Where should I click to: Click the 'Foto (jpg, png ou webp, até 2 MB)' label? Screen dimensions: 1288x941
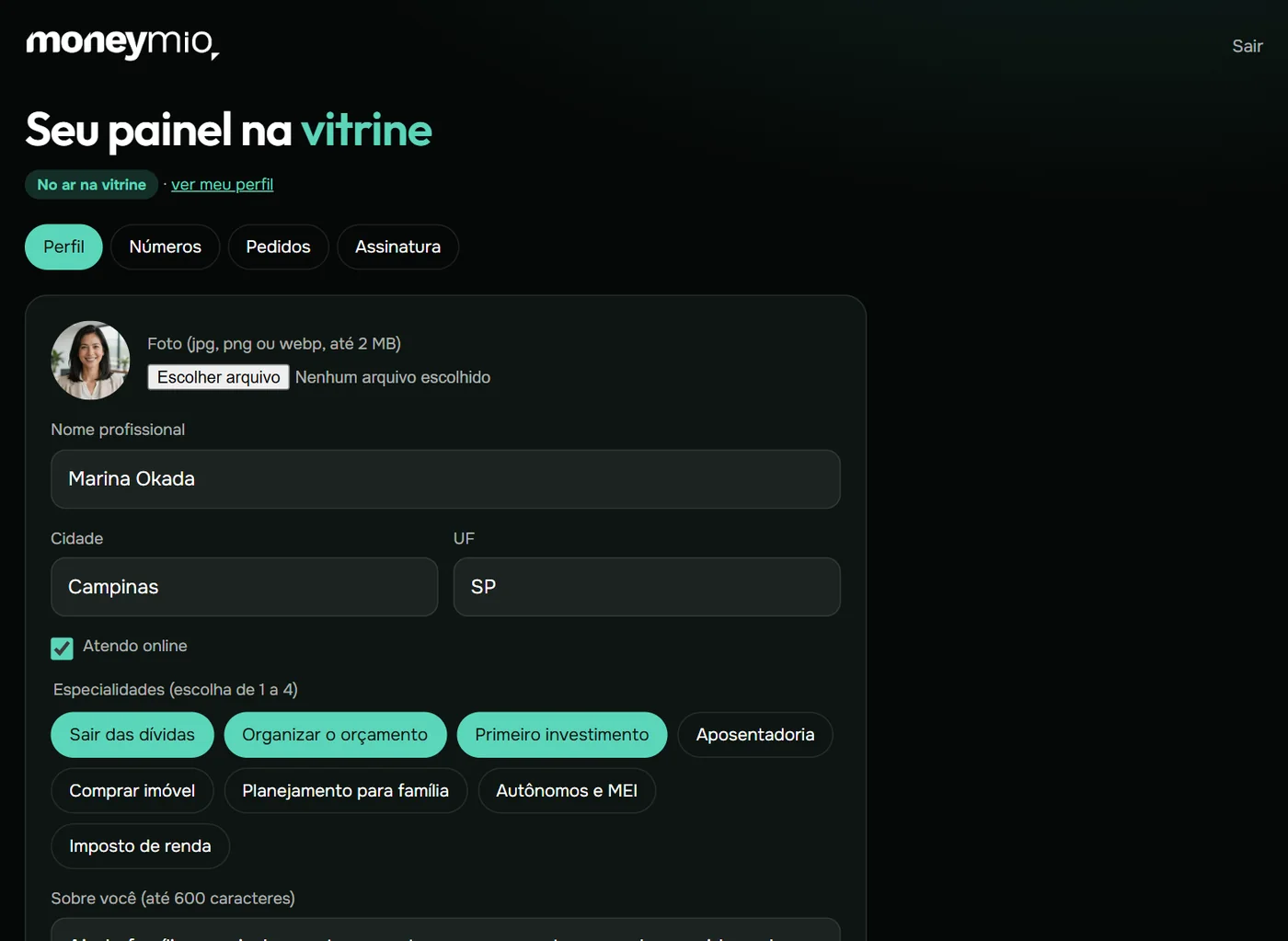tap(274, 344)
